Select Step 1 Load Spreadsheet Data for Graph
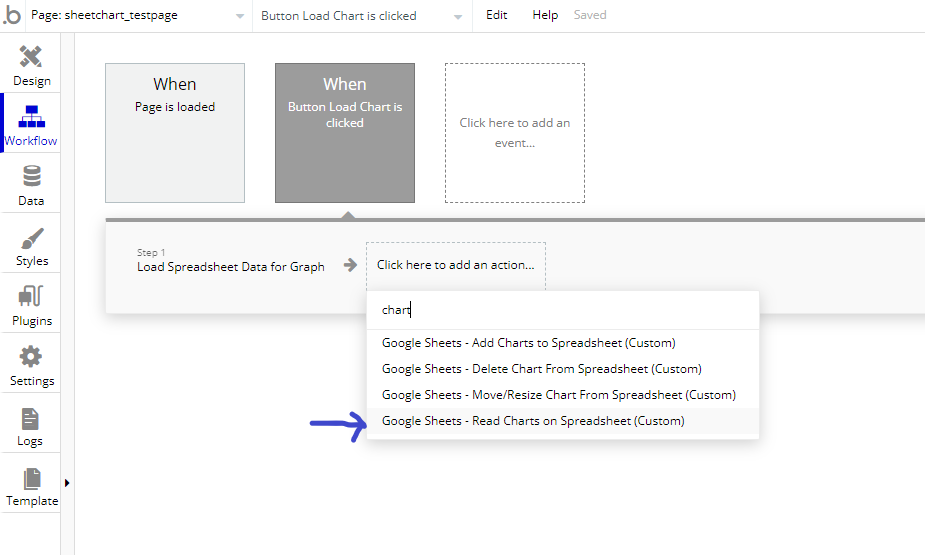 point(231,261)
